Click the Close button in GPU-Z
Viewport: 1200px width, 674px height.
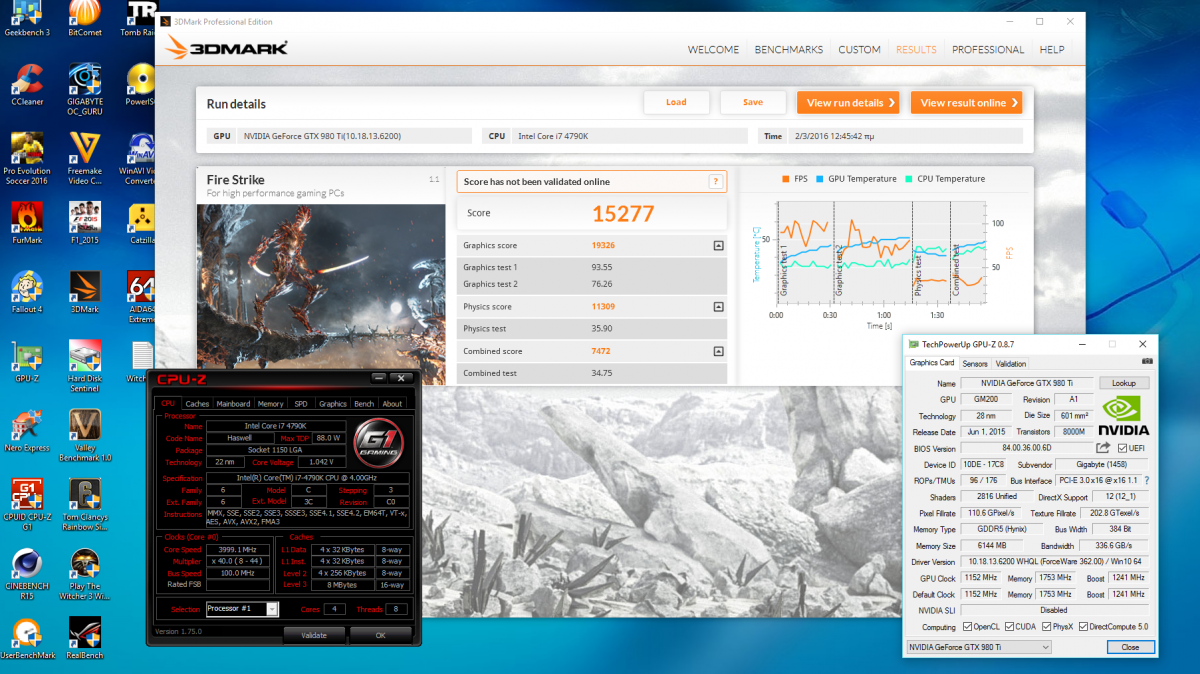coord(1129,647)
